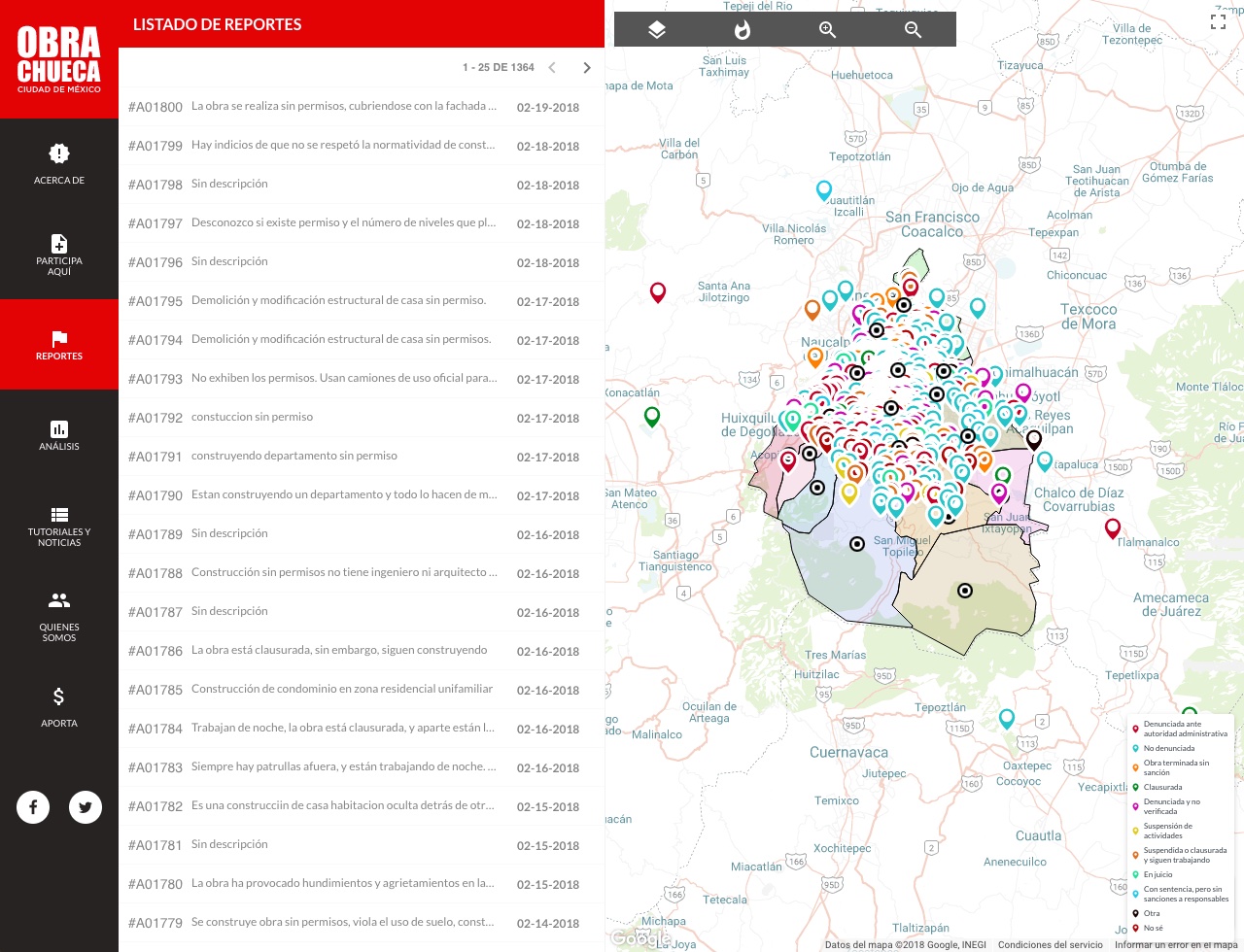Open the Acerca De section
1244x952 pixels.
pos(59,163)
